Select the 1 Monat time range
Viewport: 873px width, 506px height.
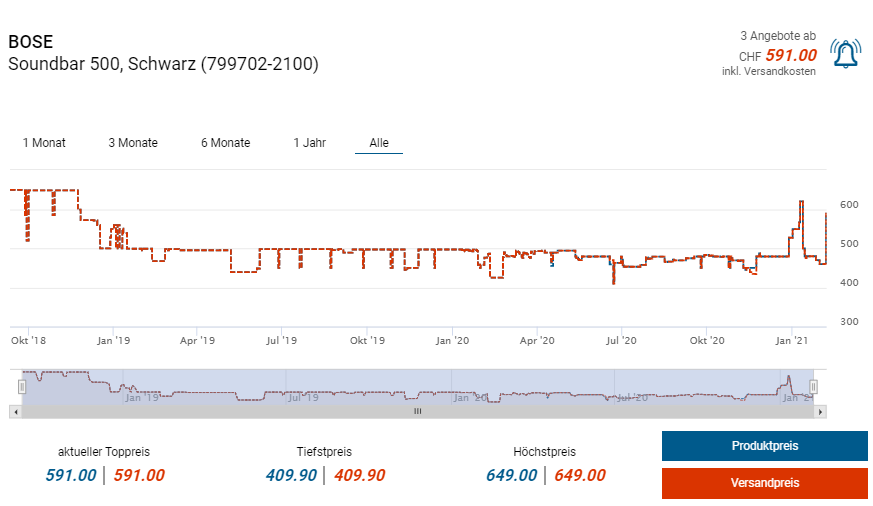[44, 143]
